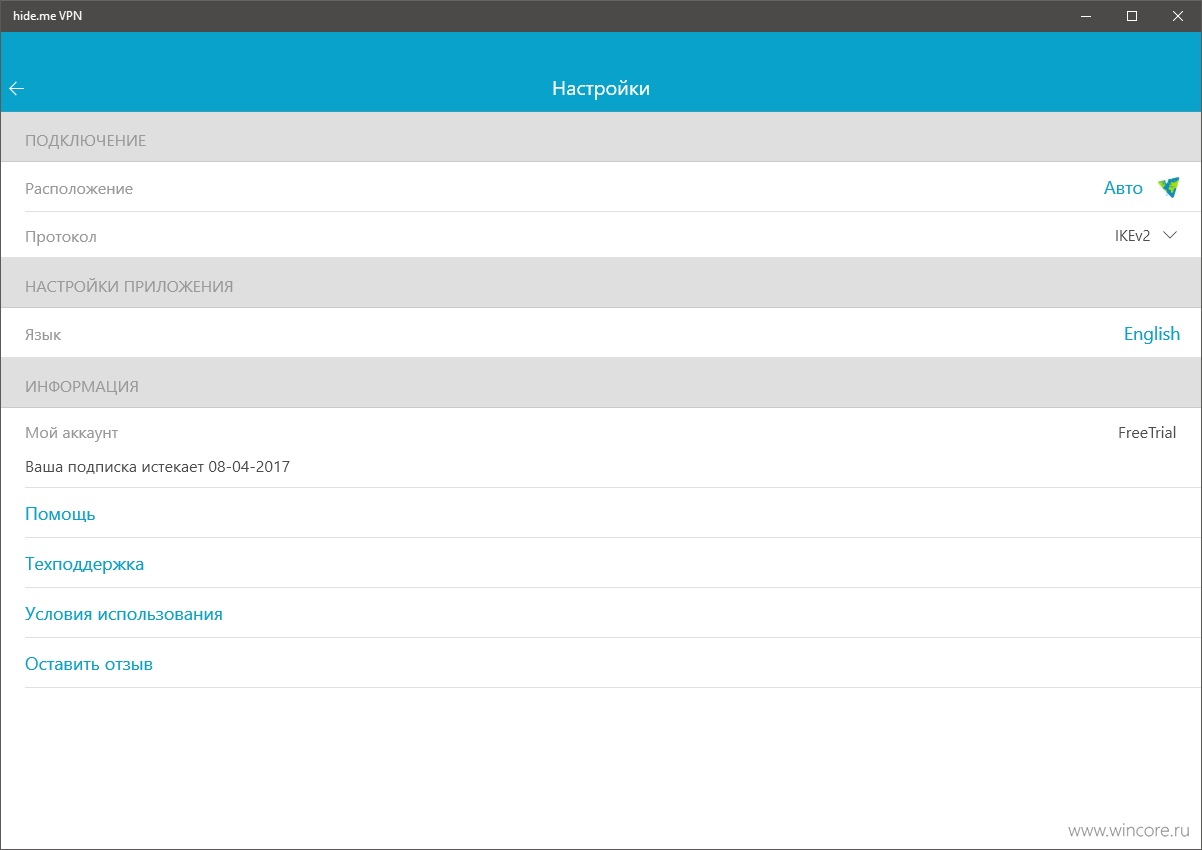Click the location flag icon next to Авто
Image resolution: width=1202 pixels, height=850 pixels.
coord(1168,187)
